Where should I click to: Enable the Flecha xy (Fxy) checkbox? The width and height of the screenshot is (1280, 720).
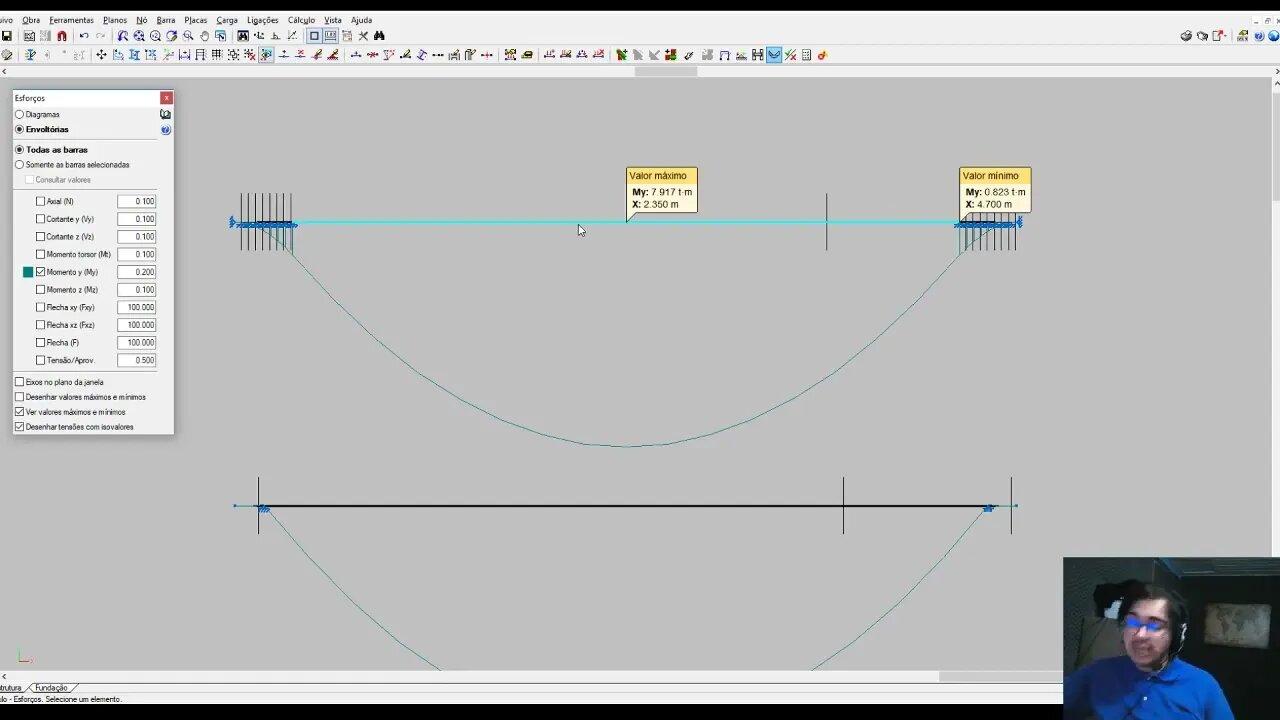click(40, 307)
